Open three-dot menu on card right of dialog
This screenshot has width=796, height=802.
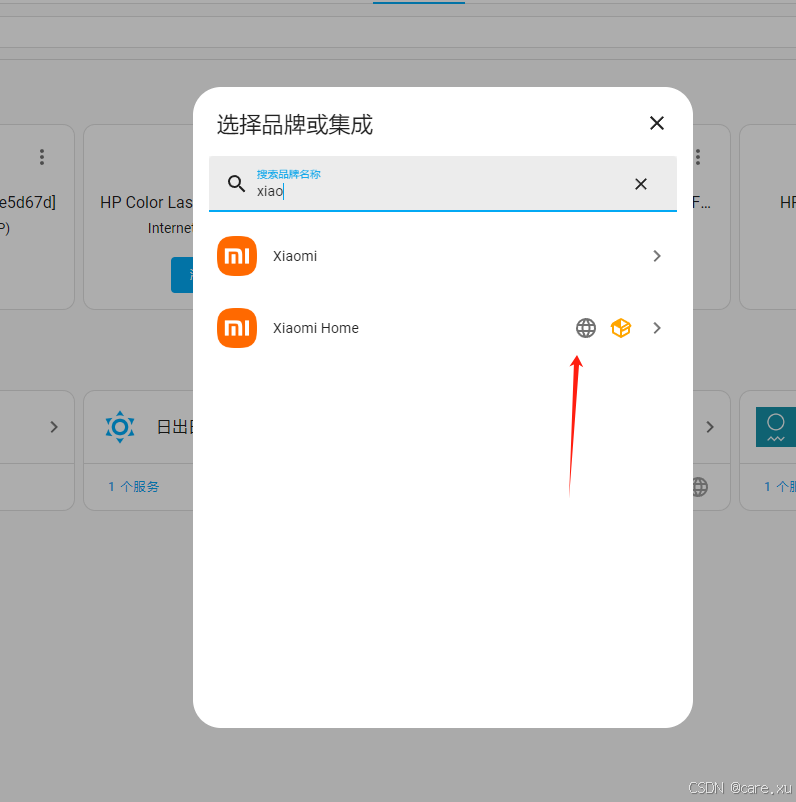(x=698, y=157)
